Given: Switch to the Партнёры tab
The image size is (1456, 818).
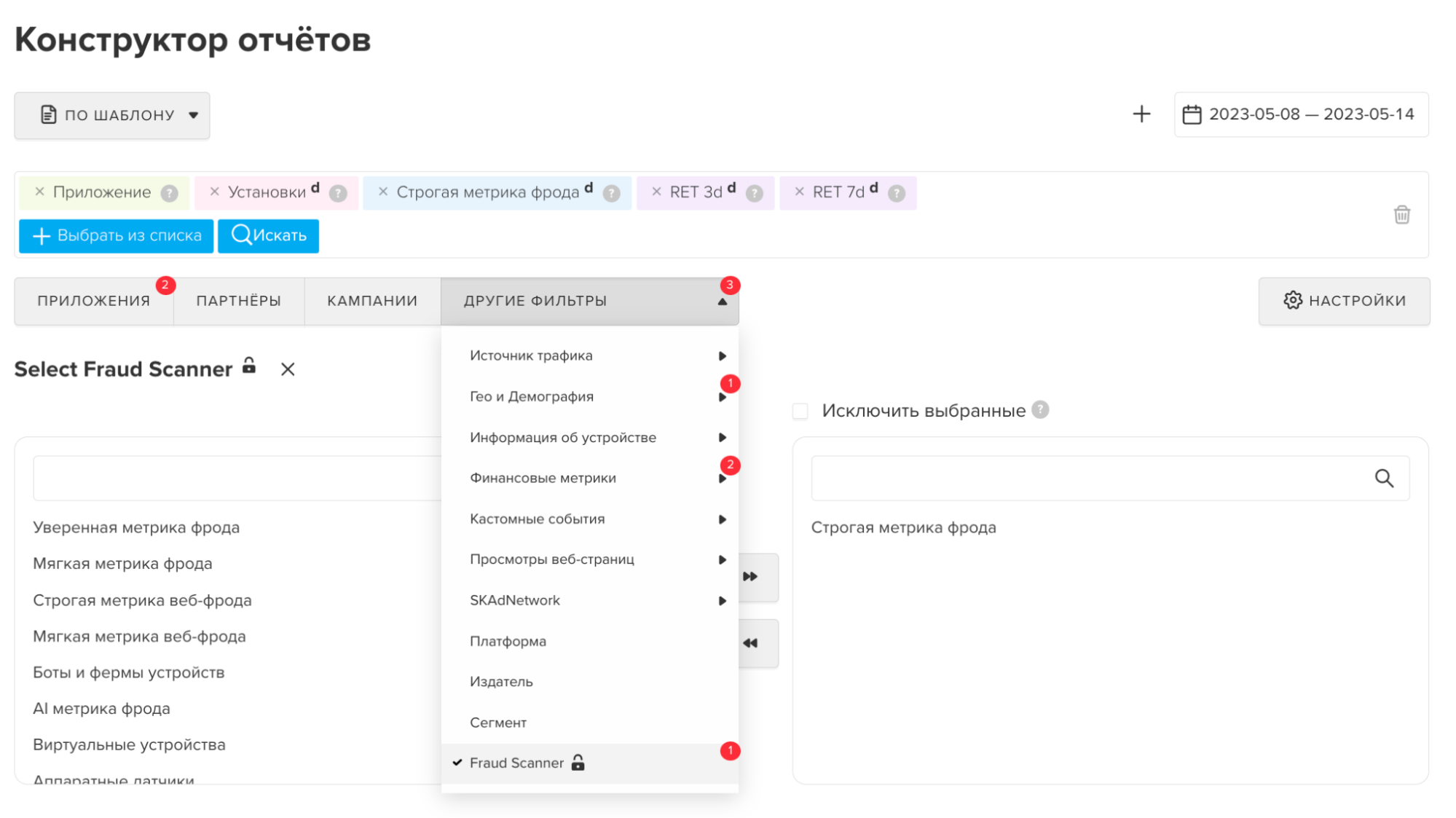Looking at the screenshot, I should point(238,301).
